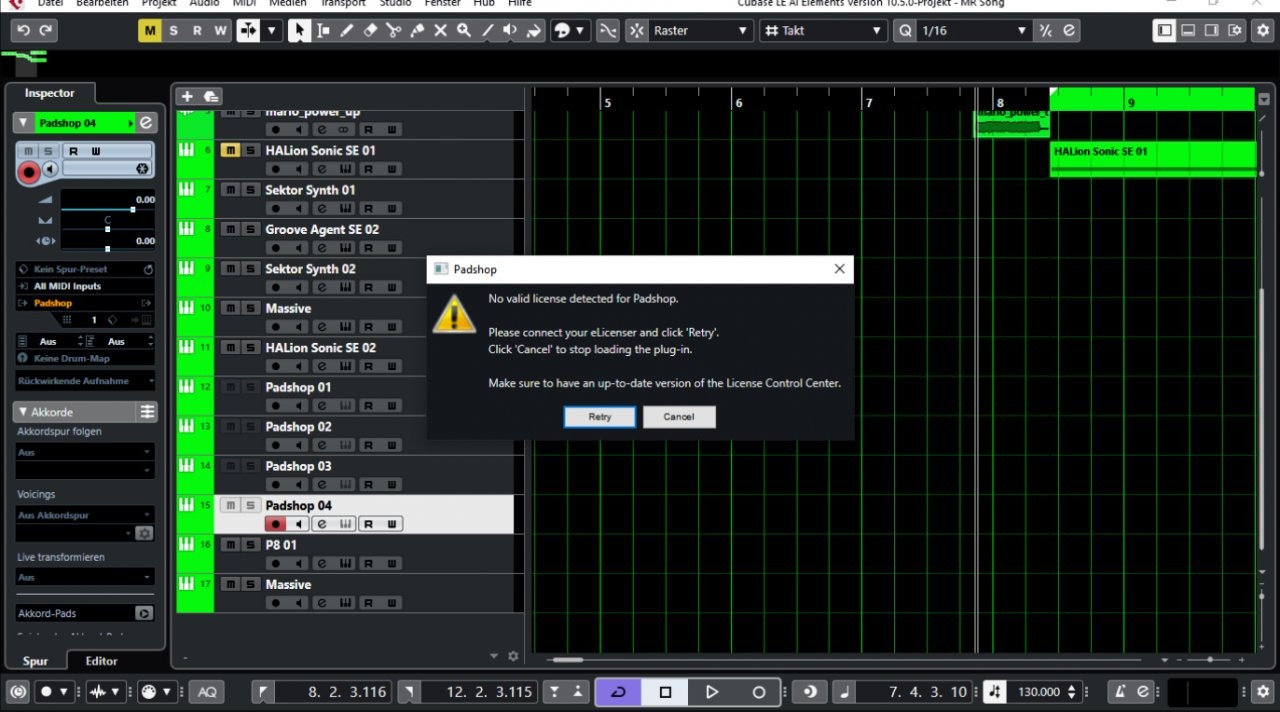Image resolution: width=1280 pixels, height=712 pixels.
Task: Open the Kein Spur-Preset selector
Action: [85, 269]
